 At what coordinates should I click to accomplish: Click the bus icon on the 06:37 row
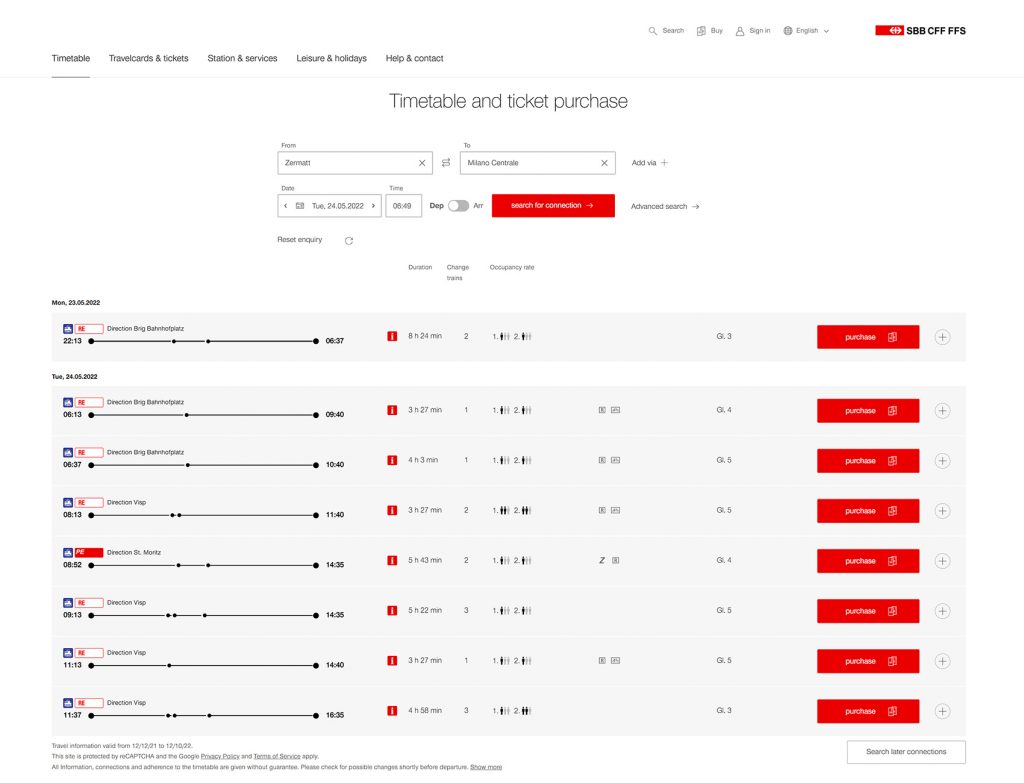coord(68,453)
